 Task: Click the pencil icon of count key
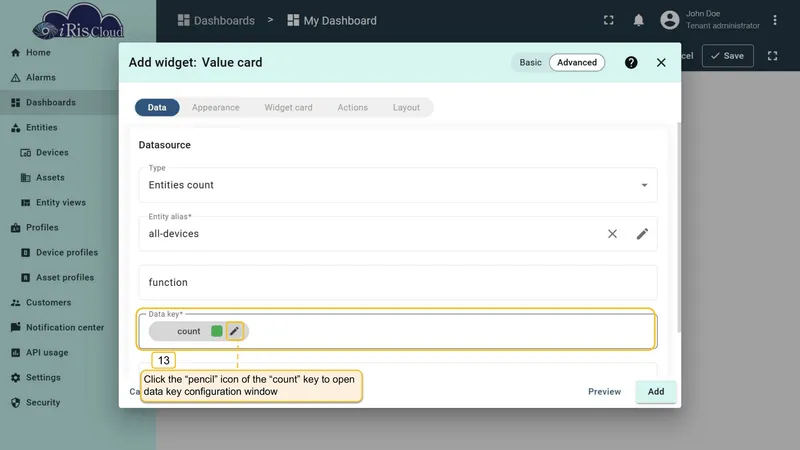(x=234, y=331)
